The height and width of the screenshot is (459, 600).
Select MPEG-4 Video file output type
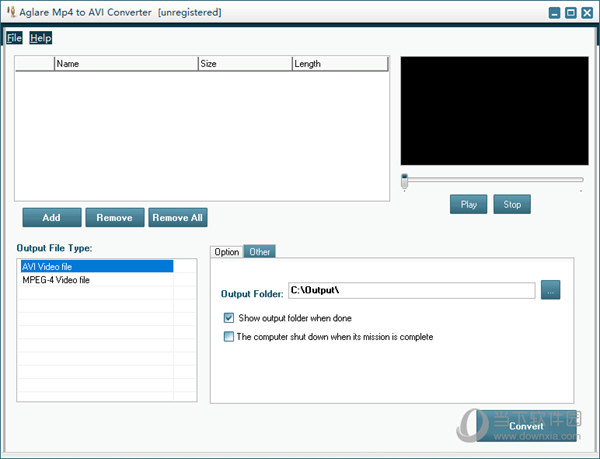tap(97, 280)
